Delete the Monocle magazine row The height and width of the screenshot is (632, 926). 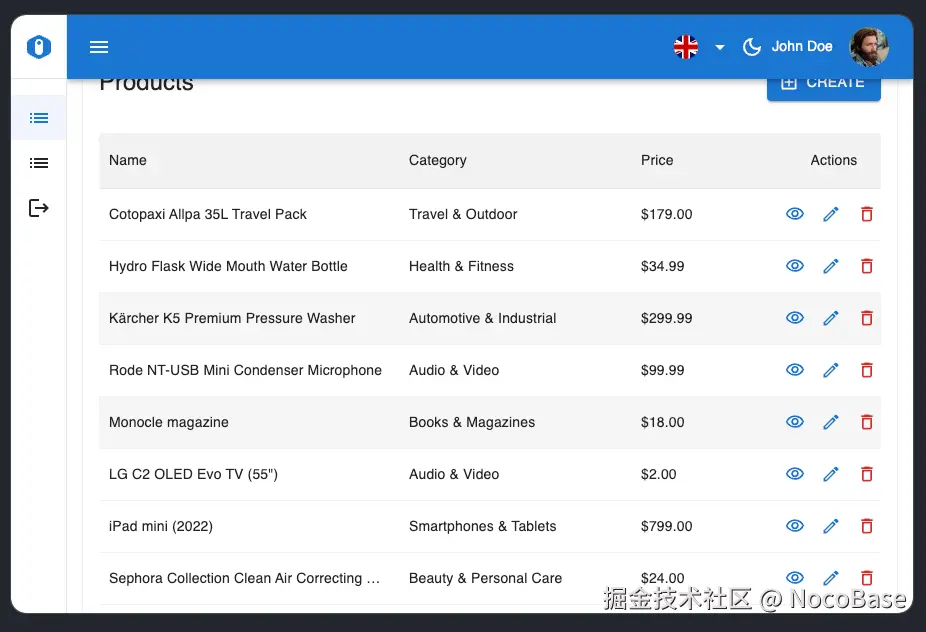point(866,422)
